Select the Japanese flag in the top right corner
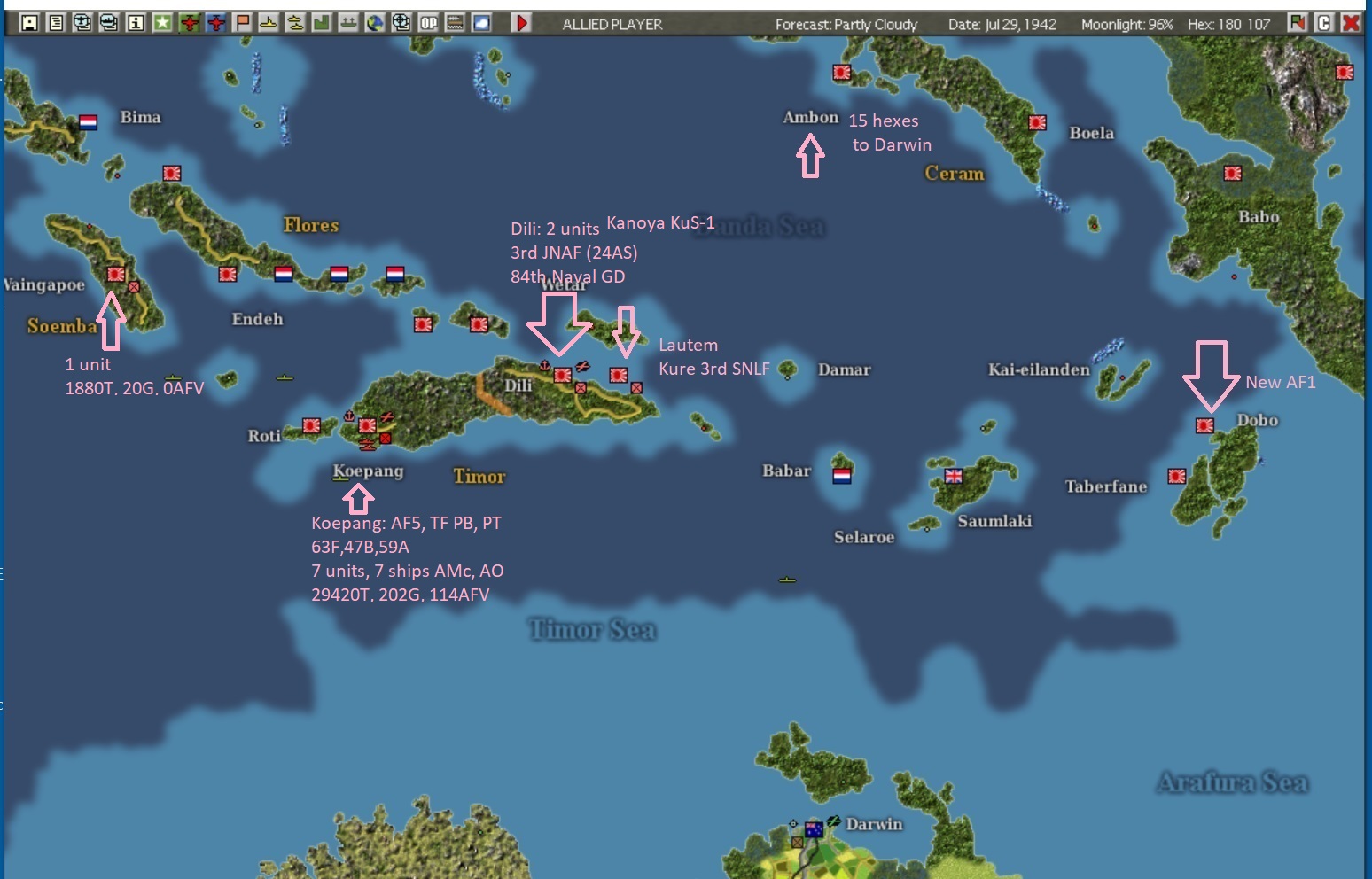The width and height of the screenshot is (1372, 879). (x=1345, y=72)
